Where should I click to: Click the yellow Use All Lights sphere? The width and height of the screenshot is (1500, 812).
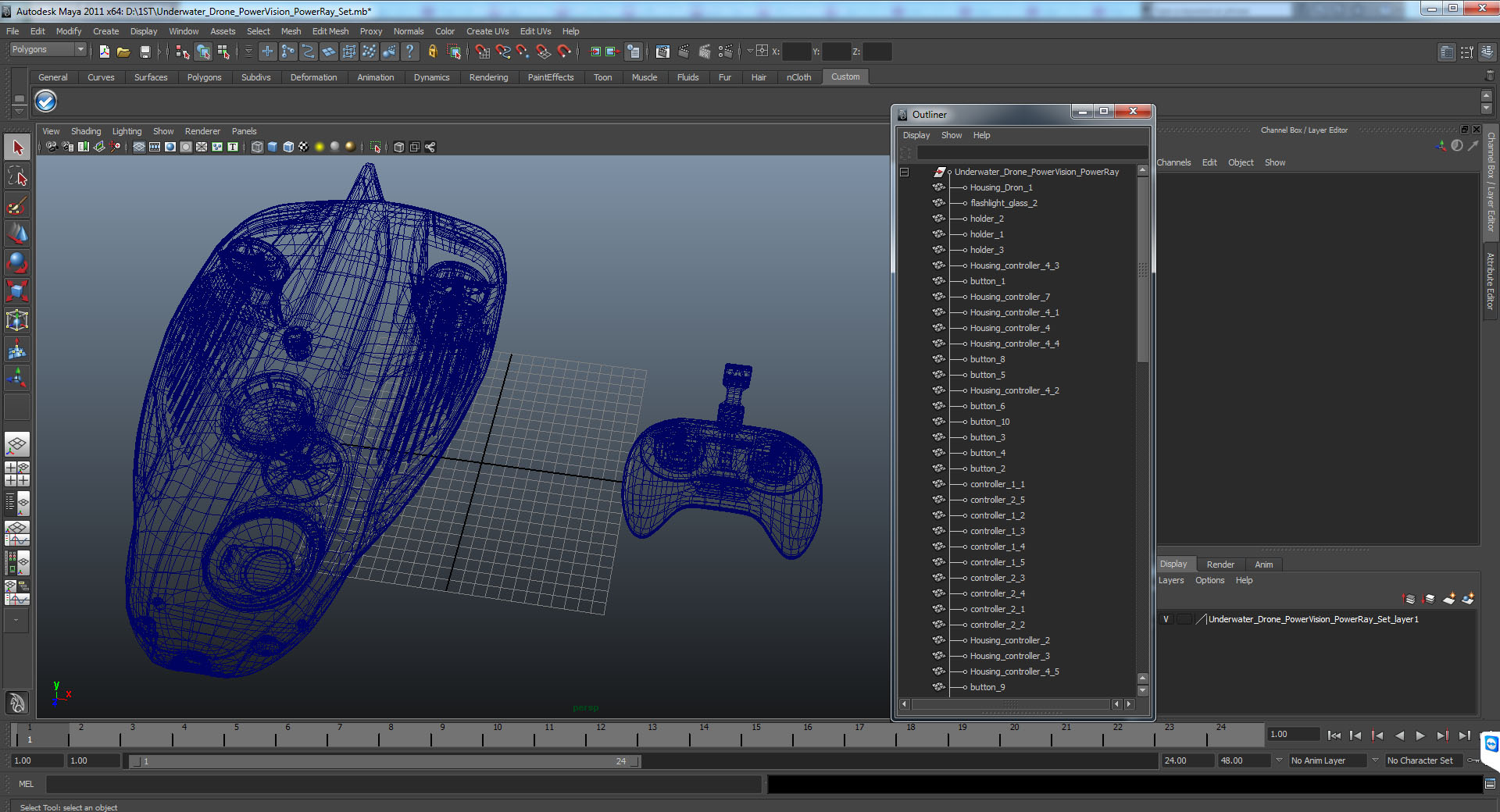(x=320, y=147)
